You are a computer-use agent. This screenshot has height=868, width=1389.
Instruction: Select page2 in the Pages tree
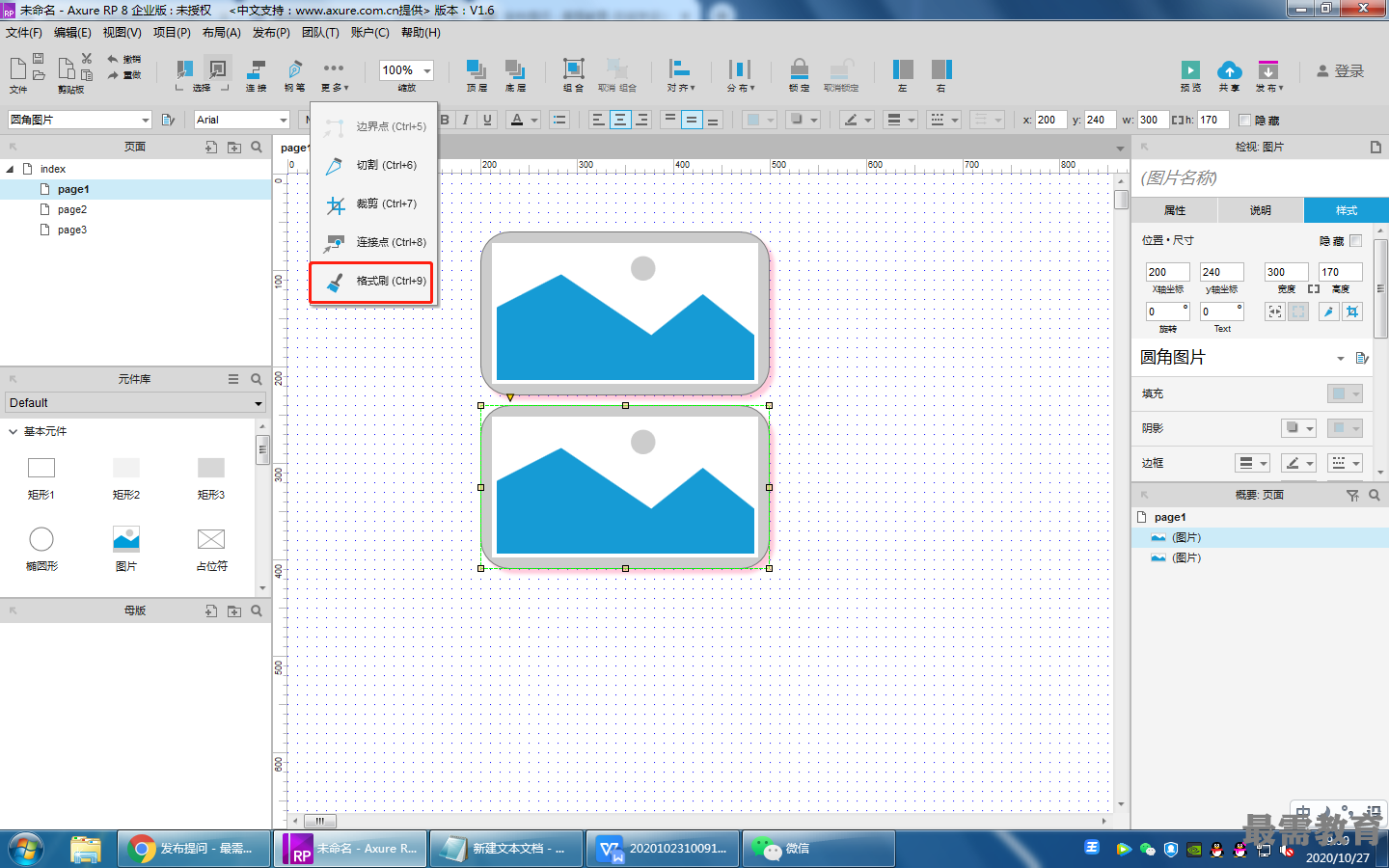click(x=71, y=209)
